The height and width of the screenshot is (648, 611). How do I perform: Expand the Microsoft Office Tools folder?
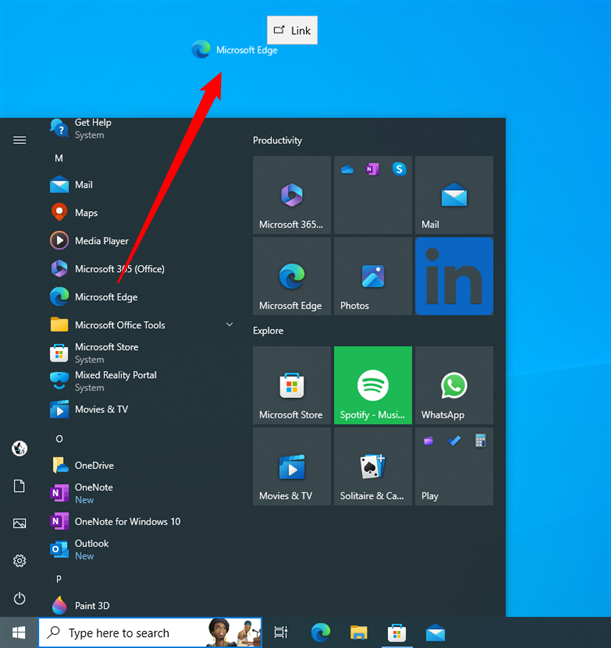[141, 325]
